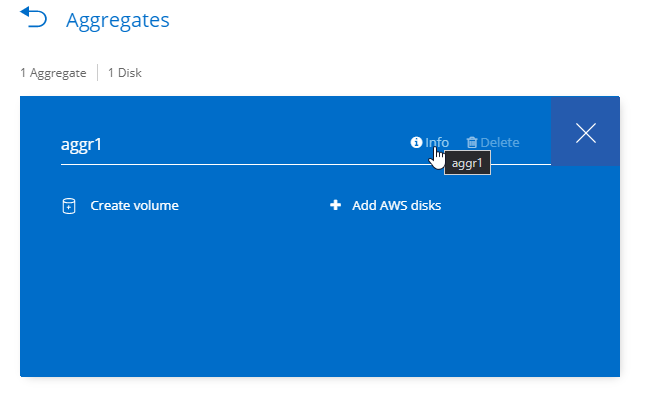This screenshot has width=650, height=414.
Task: Close the aggr1 card with the X
Action: click(586, 132)
